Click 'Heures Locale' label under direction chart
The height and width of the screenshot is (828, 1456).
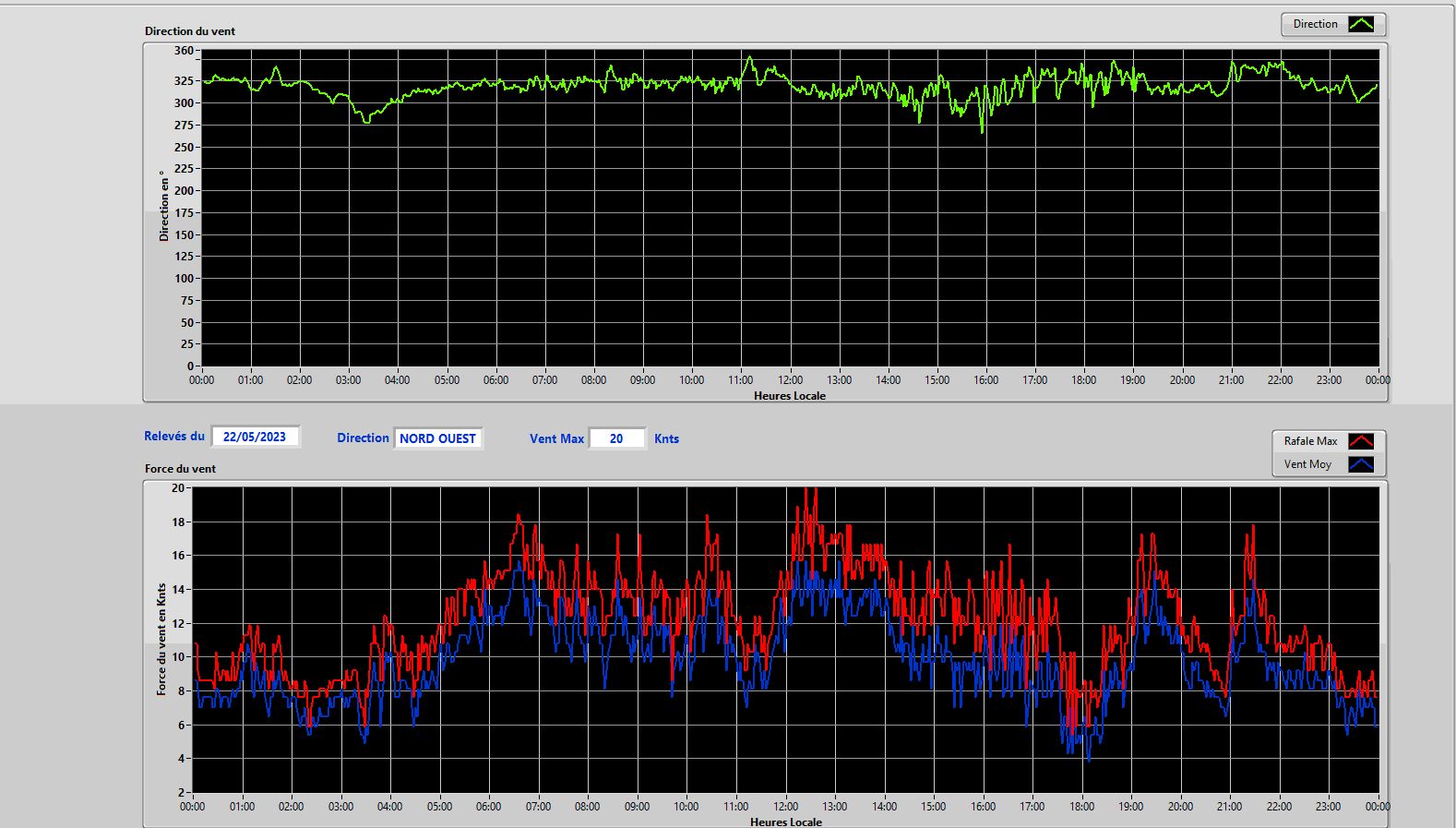click(x=790, y=396)
